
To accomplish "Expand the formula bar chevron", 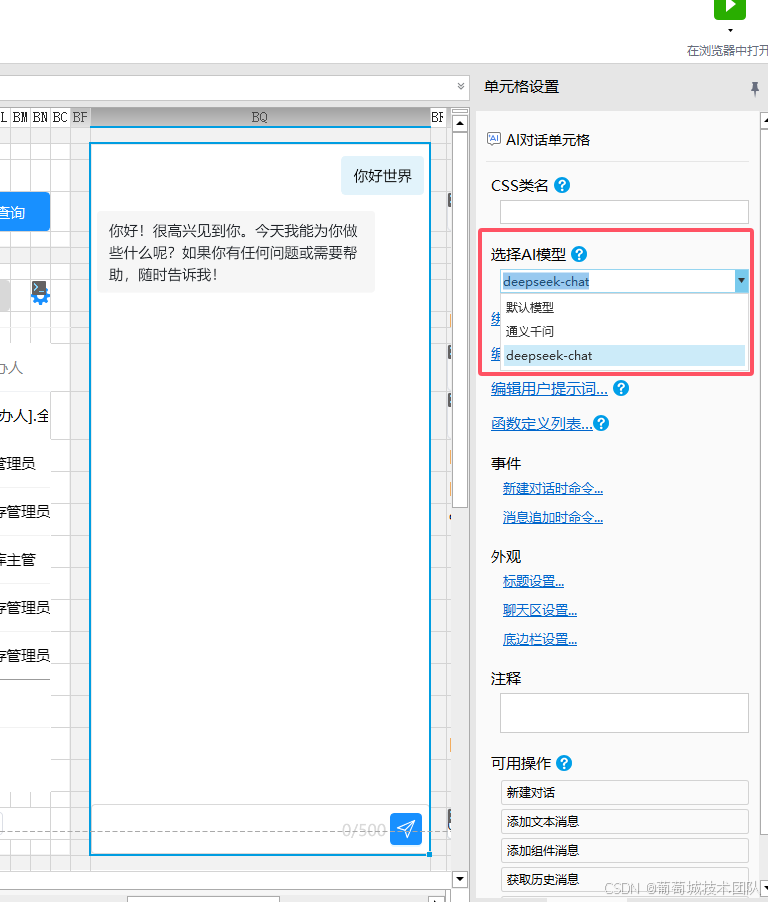I will click(461, 87).
